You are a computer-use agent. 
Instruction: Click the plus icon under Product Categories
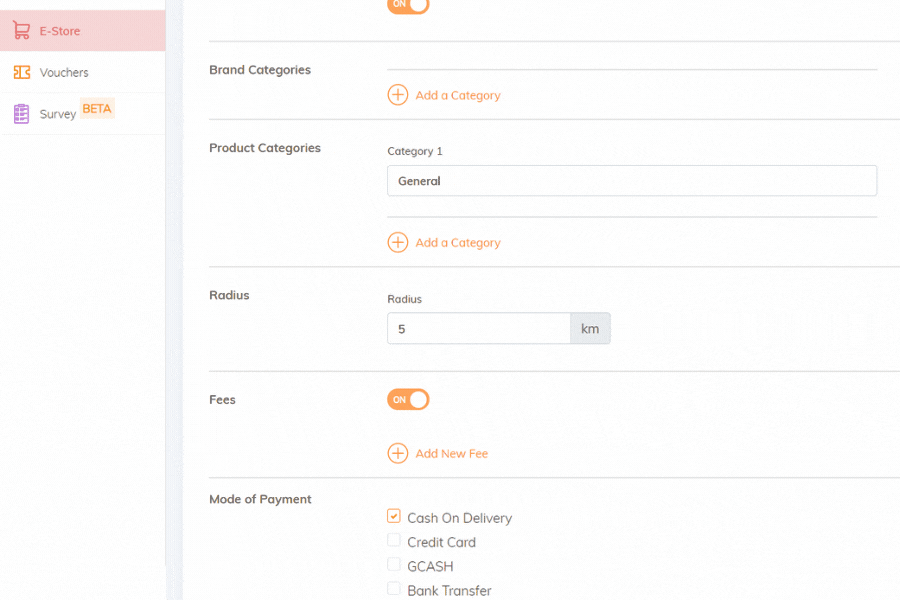coord(398,242)
